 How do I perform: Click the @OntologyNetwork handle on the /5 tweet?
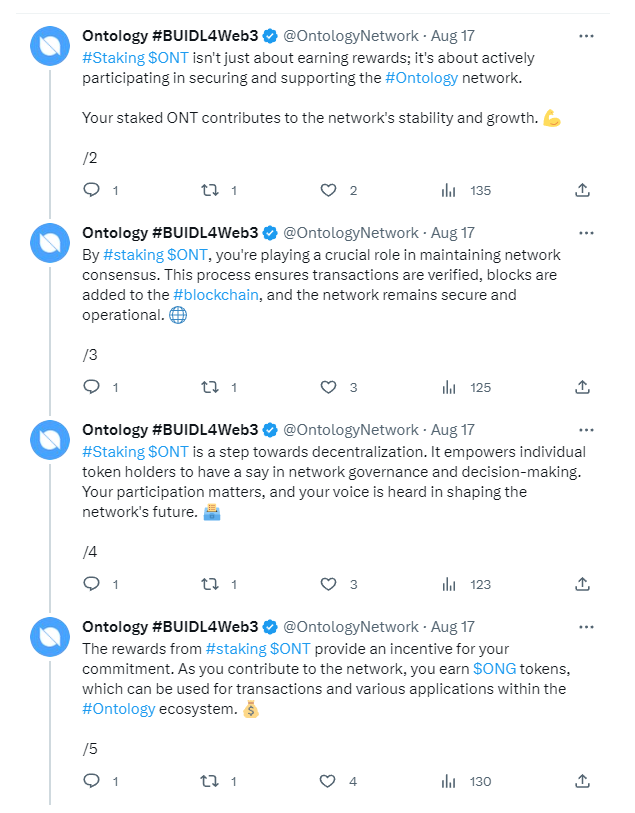(x=350, y=627)
